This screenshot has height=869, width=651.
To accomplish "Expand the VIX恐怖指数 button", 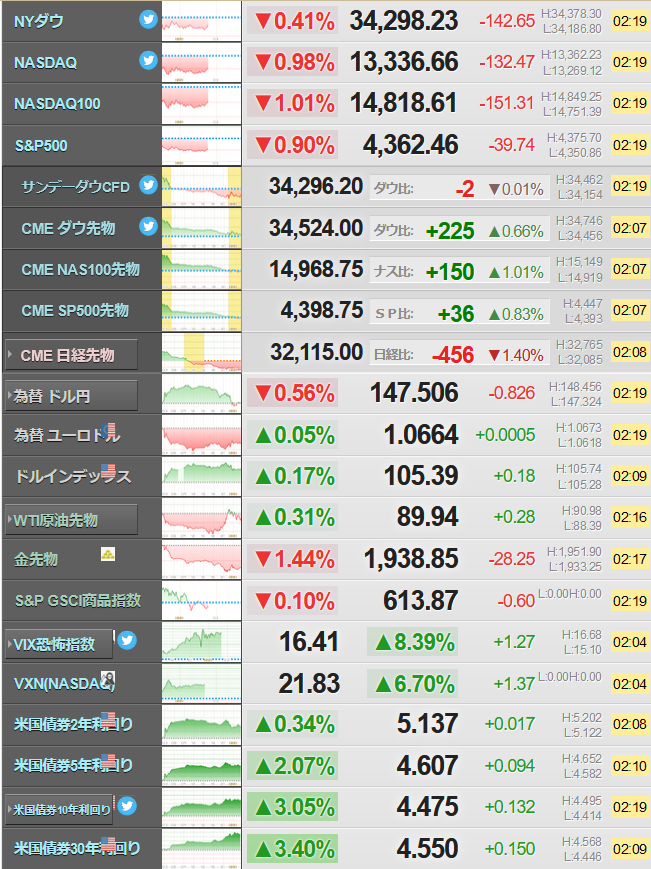I will click(x=59, y=644).
